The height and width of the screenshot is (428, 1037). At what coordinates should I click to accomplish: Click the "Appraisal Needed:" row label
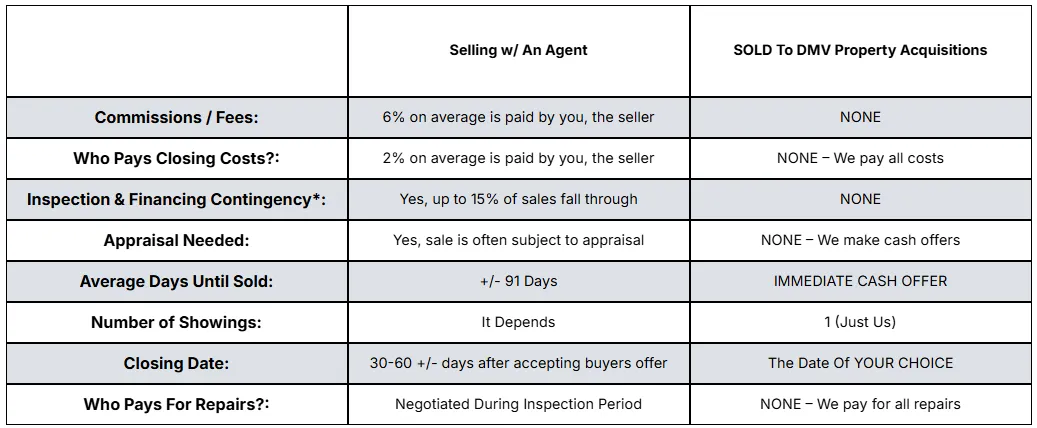click(x=176, y=241)
